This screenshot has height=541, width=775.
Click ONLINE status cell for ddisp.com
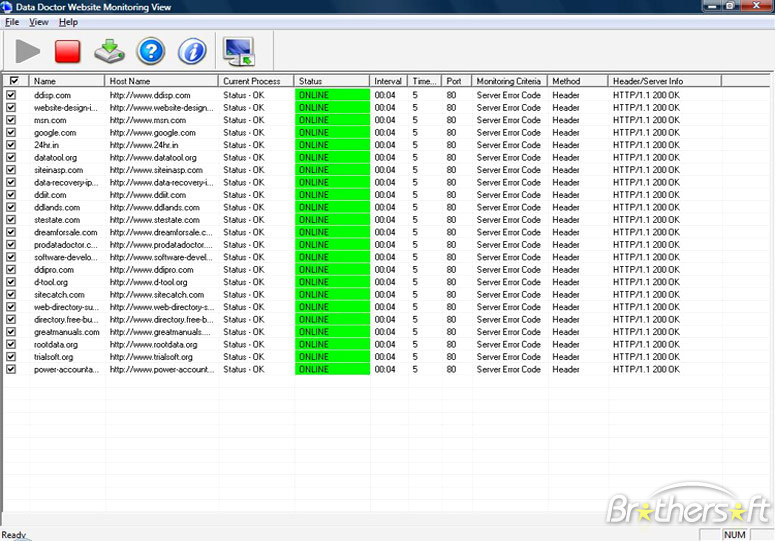pyautogui.click(x=332, y=95)
